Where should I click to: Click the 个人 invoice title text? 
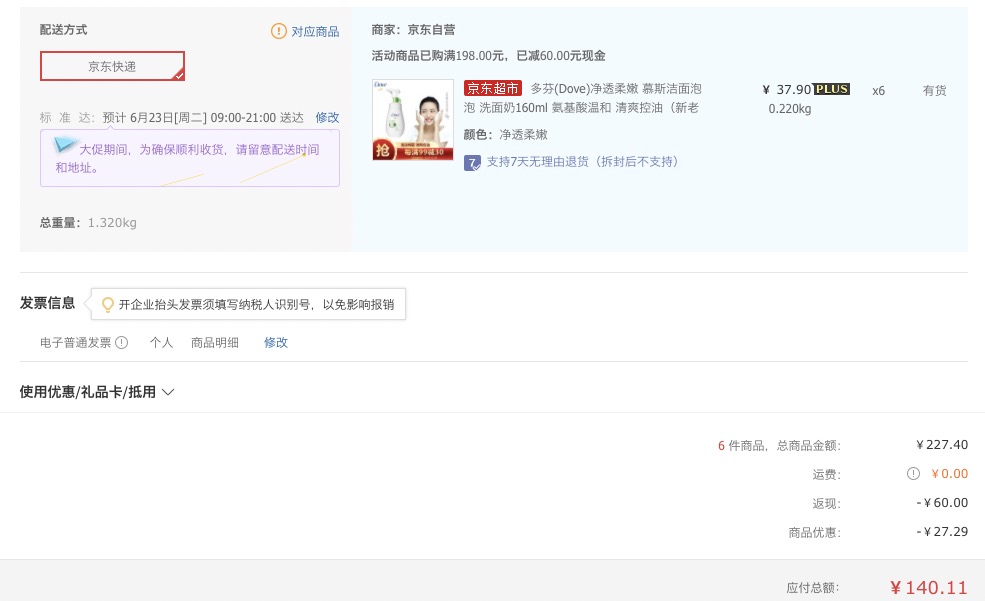(161, 342)
